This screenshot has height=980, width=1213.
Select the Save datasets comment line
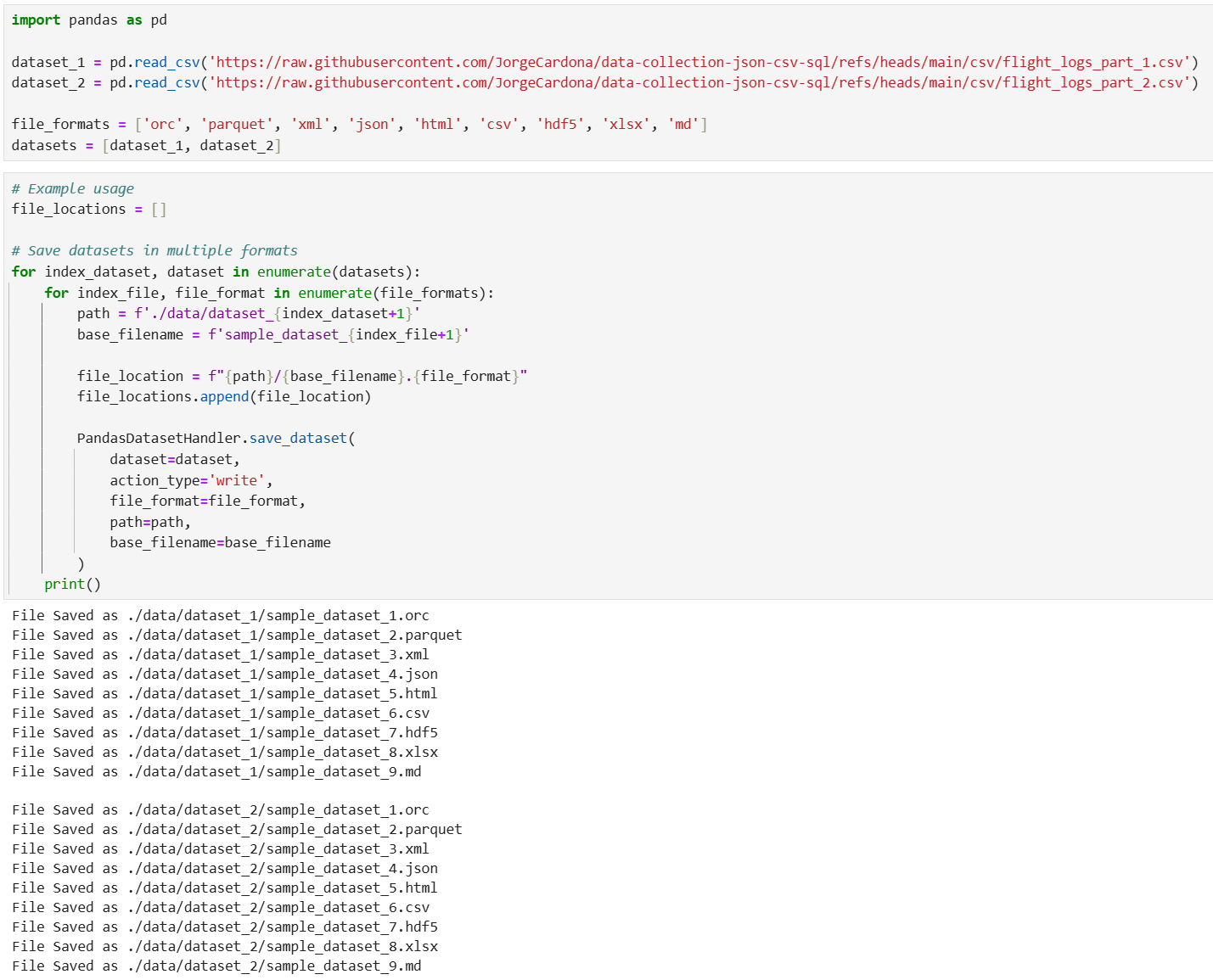click(153, 250)
